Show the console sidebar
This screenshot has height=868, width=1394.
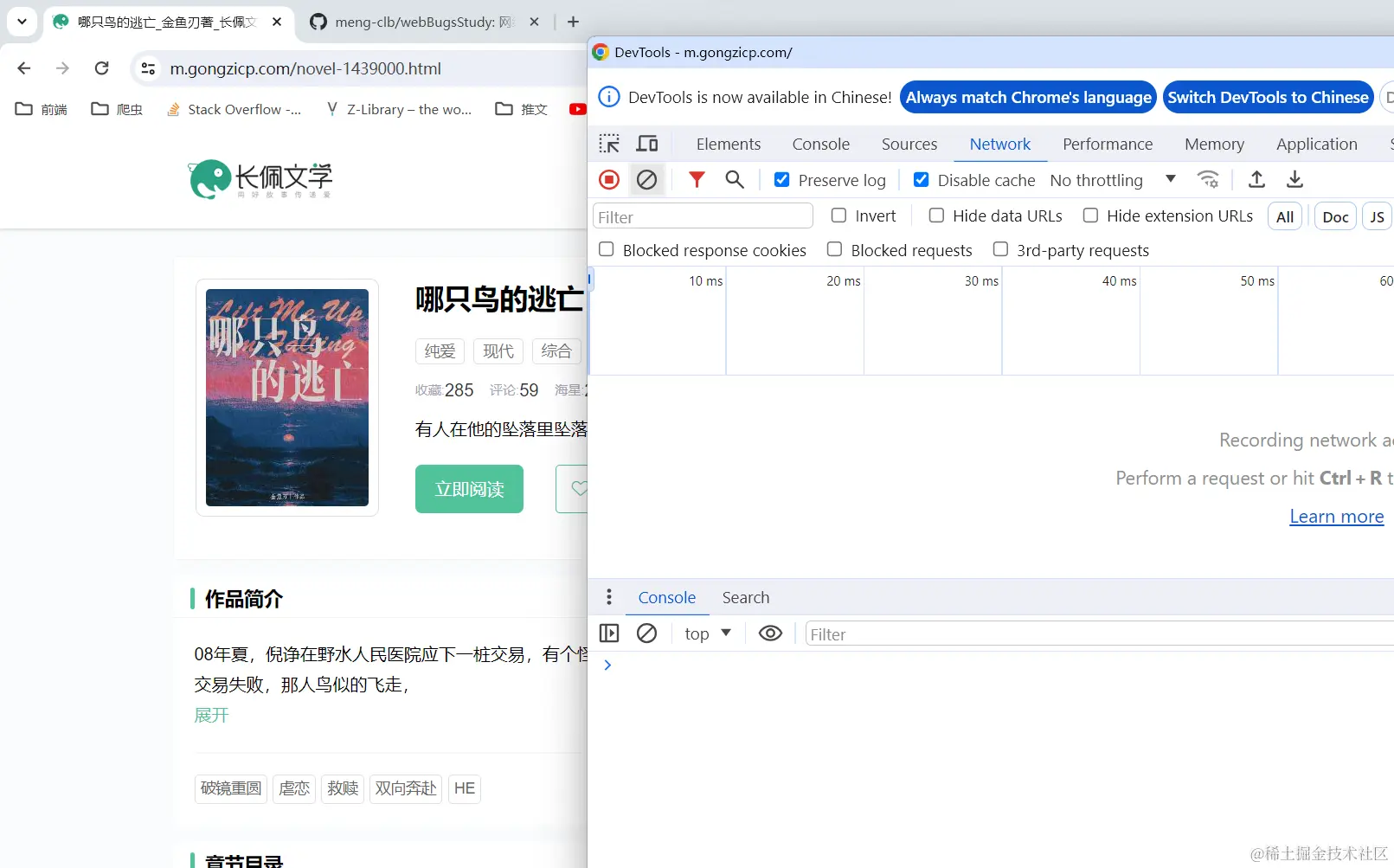tap(609, 633)
